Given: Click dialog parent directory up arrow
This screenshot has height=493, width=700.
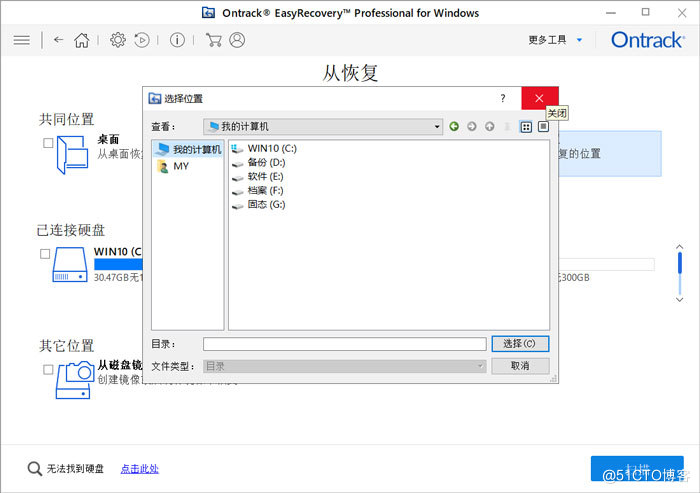Looking at the screenshot, I should coord(490,126).
